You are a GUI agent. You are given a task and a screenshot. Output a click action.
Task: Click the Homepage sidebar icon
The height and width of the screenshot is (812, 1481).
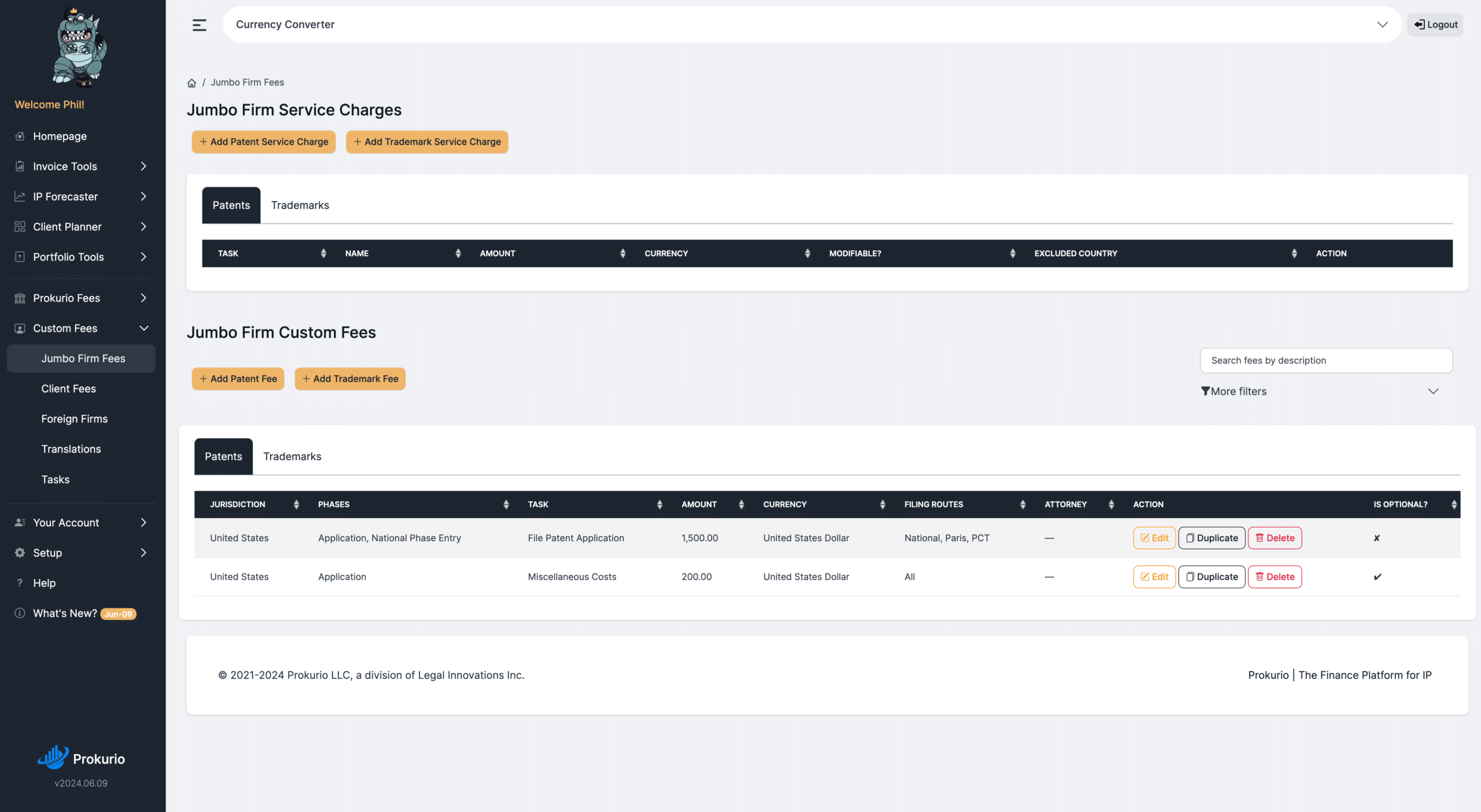point(20,136)
